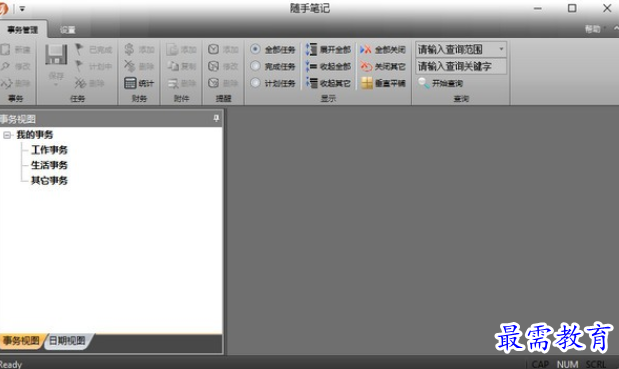Click the 删除 icon in 事务 group
Screen dimensions: 619x369
(x=6, y=83)
